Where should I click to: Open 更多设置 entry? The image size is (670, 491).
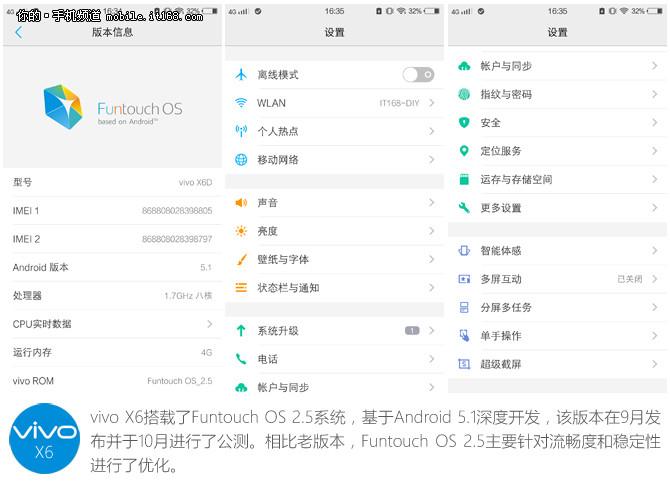[558, 208]
